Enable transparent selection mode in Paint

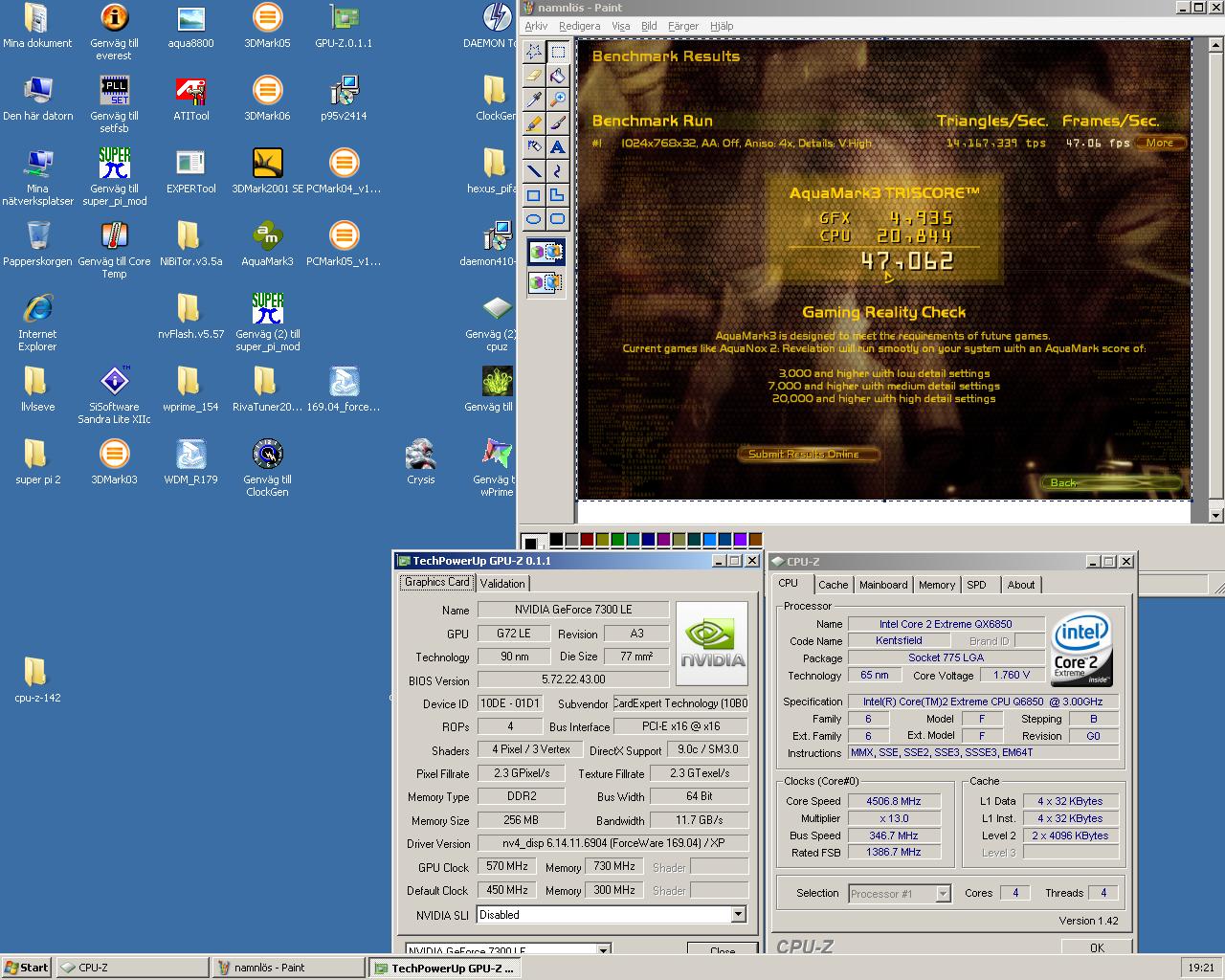[546, 282]
